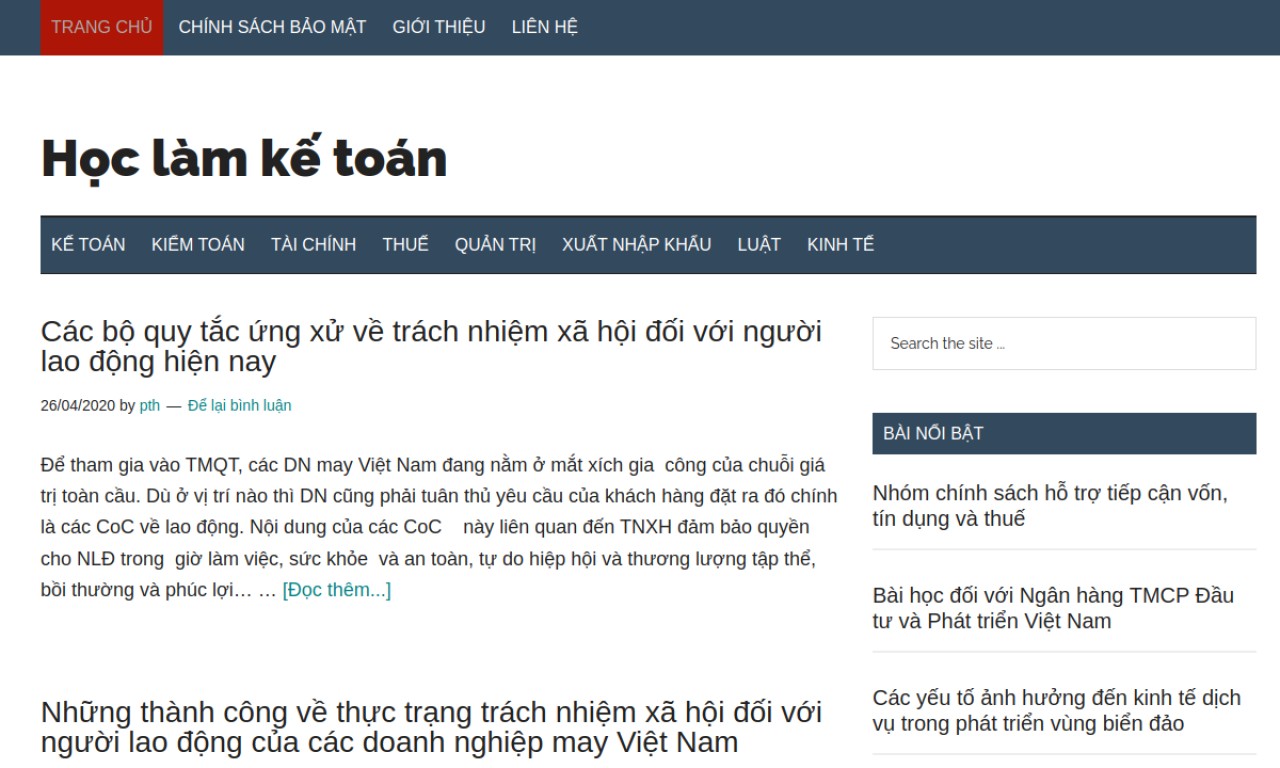Screen dimensions: 1280x768
Task: Browse the TÀI CHÍNH category
Action: point(313,245)
